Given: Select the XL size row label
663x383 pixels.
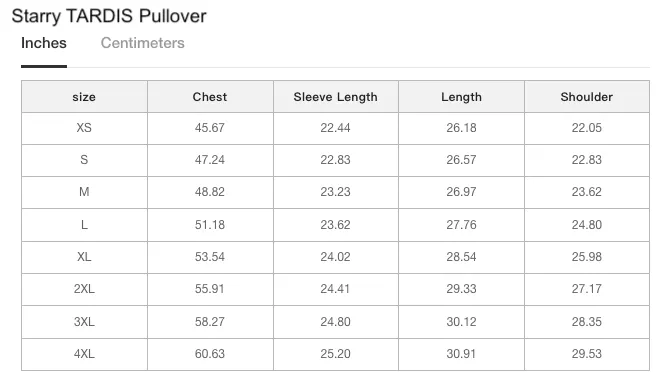Looking at the screenshot, I should (x=84, y=257).
